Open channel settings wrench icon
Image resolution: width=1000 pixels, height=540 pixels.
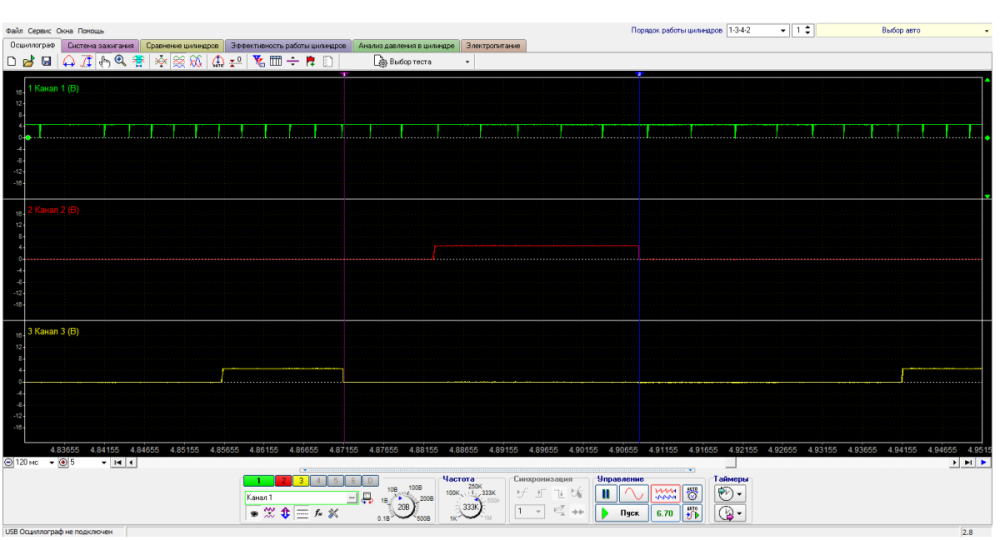point(334,514)
